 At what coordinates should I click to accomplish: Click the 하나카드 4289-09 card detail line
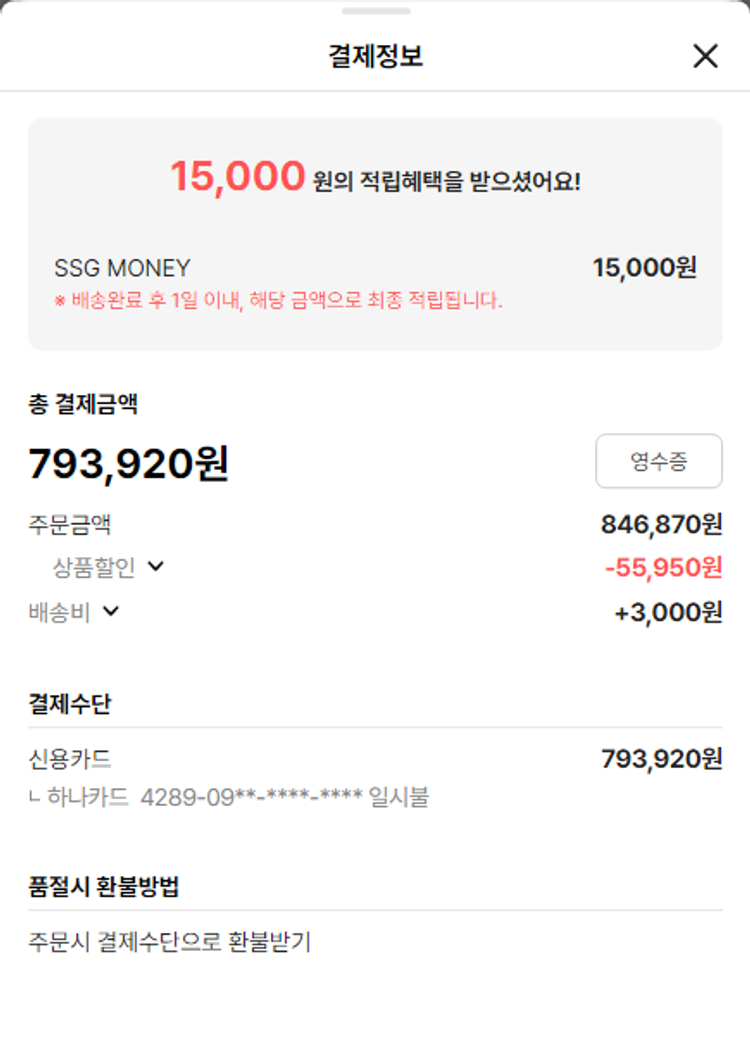229,797
